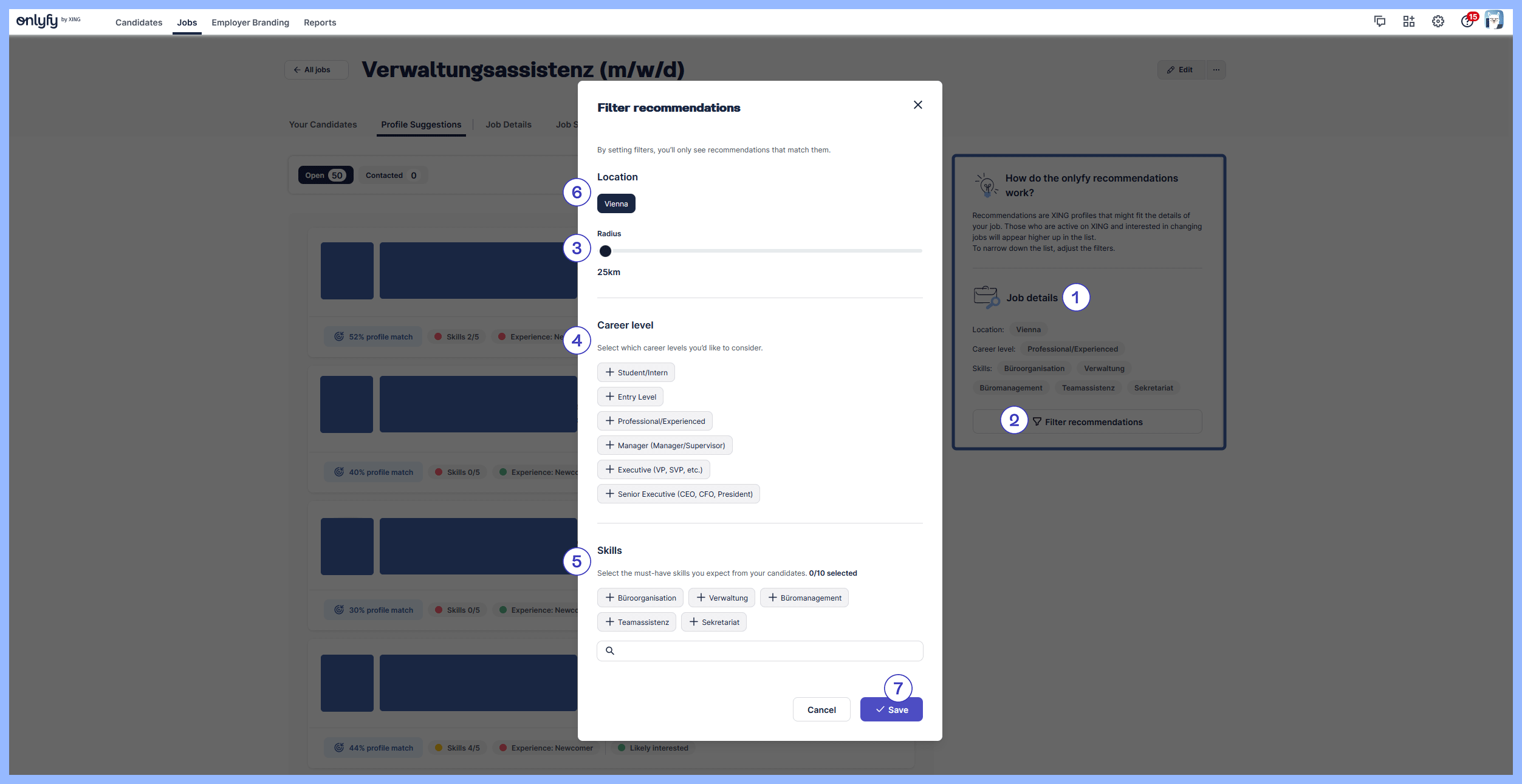
Task: Add Büroorganisation as must-have skill
Action: pyautogui.click(x=640, y=598)
